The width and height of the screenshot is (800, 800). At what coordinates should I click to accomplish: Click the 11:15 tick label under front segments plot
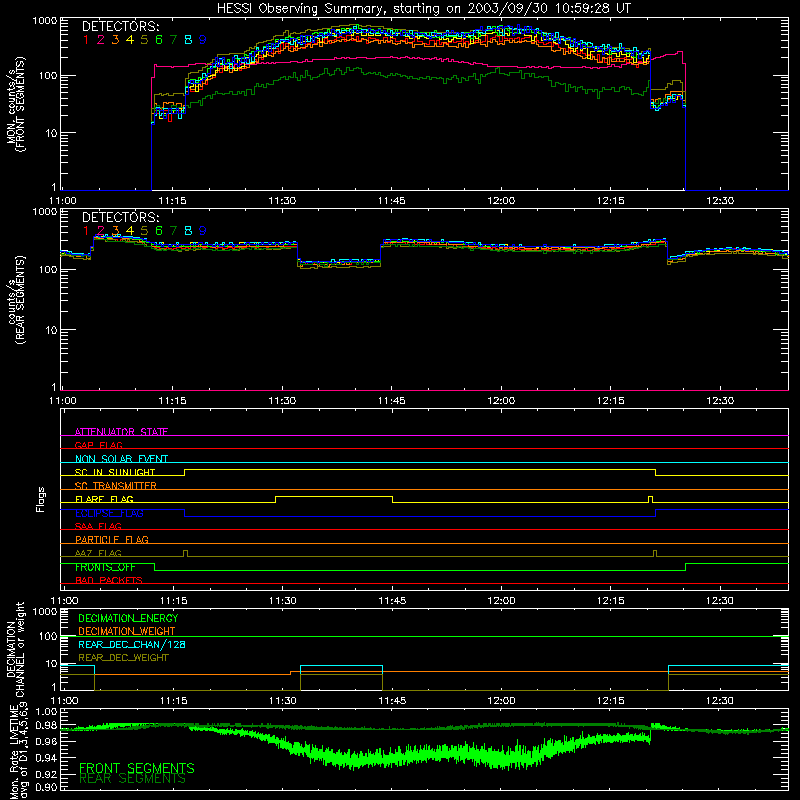(x=172, y=201)
